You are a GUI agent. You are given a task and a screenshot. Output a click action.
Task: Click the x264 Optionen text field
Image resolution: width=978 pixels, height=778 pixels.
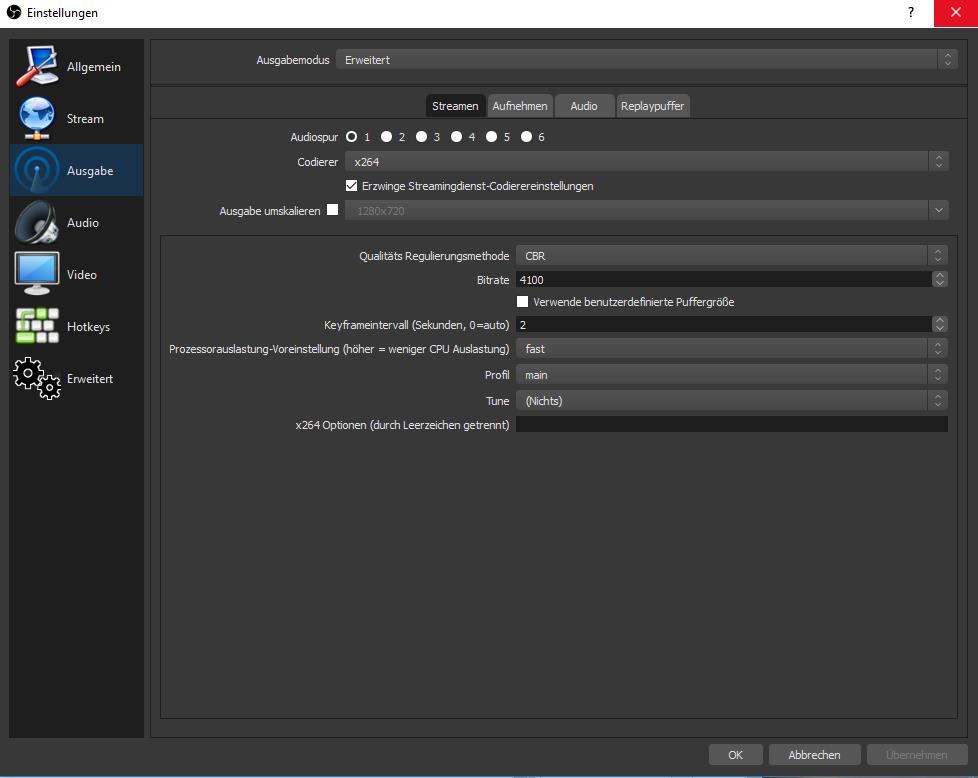click(x=732, y=424)
